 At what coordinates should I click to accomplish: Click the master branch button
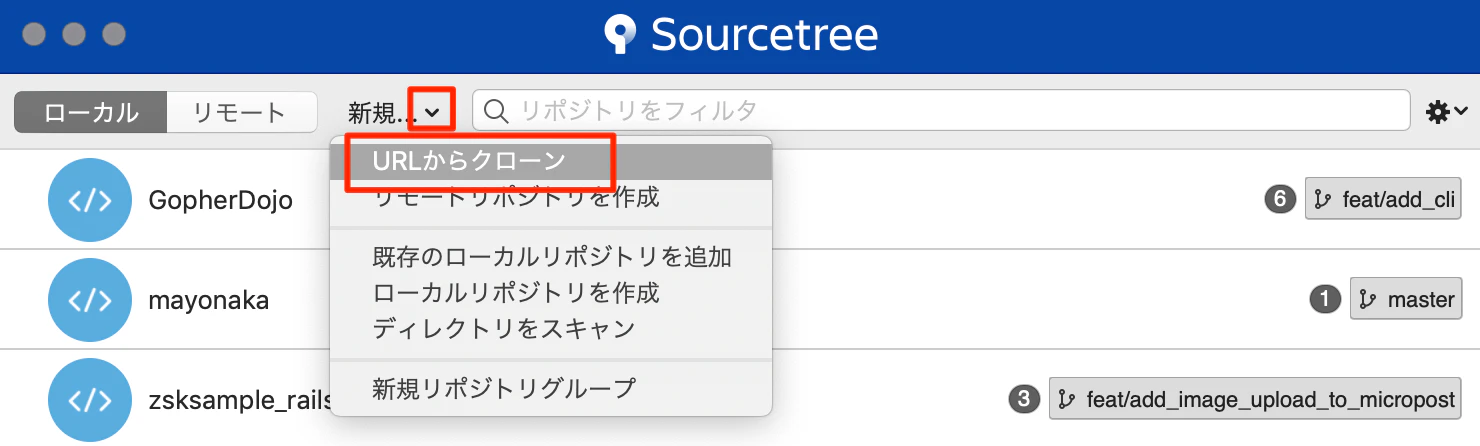[1406, 299]
